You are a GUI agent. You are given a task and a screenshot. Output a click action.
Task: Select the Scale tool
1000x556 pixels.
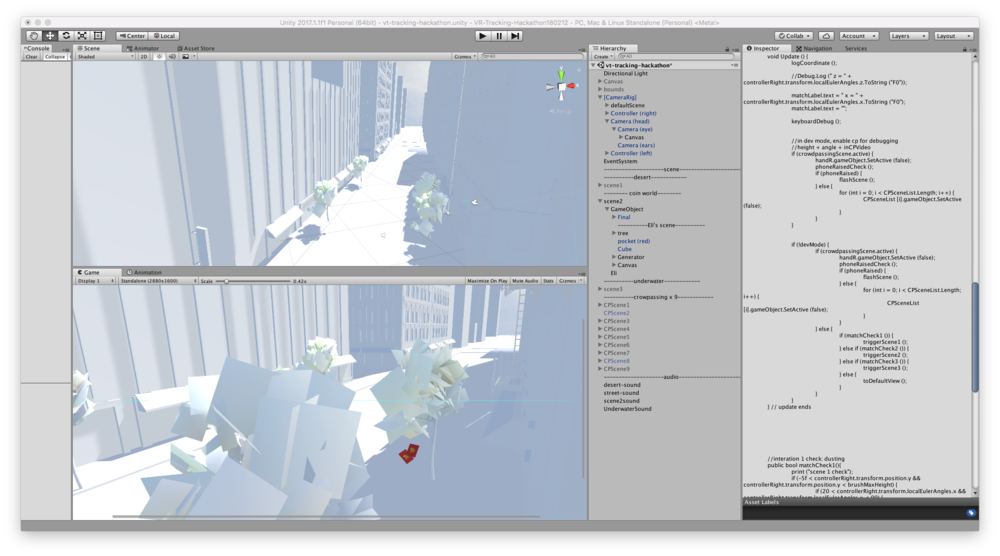(x=82, y=35)
